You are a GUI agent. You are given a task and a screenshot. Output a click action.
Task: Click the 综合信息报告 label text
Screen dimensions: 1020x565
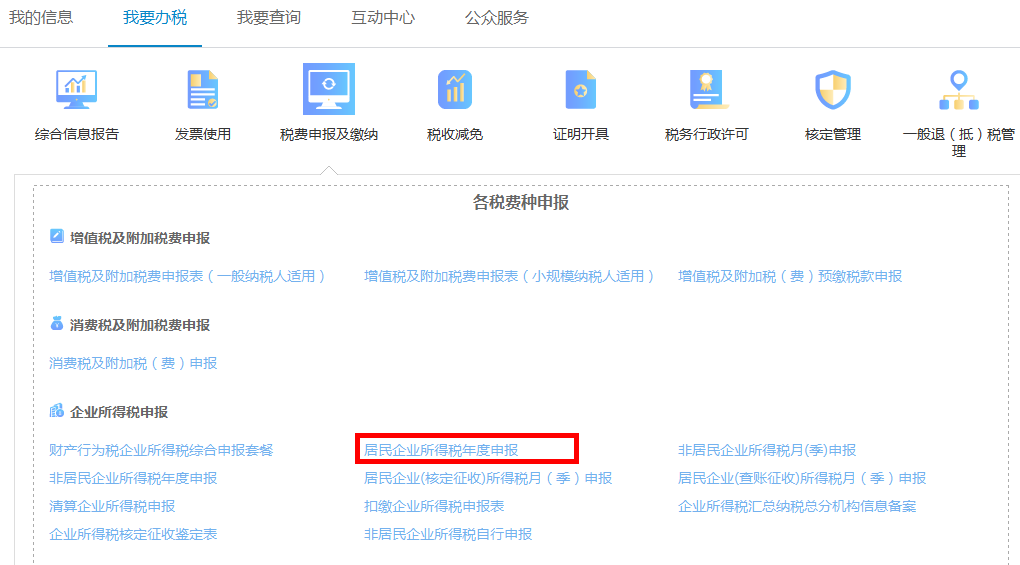[x=76, y=135]
